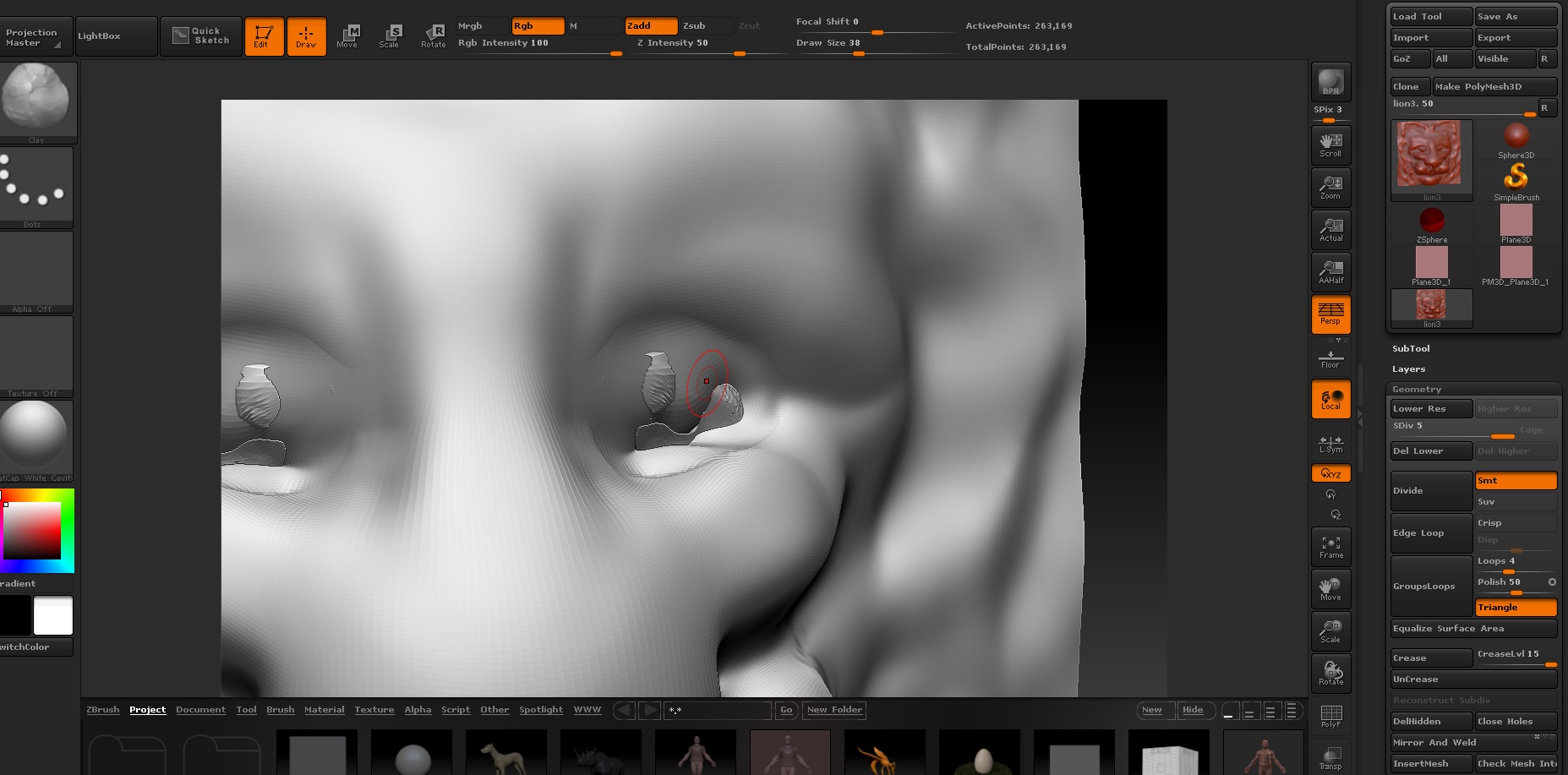Screen dimensions: 1568x775
Task: Click the Del Lower button
Action: coord(1431,451)
